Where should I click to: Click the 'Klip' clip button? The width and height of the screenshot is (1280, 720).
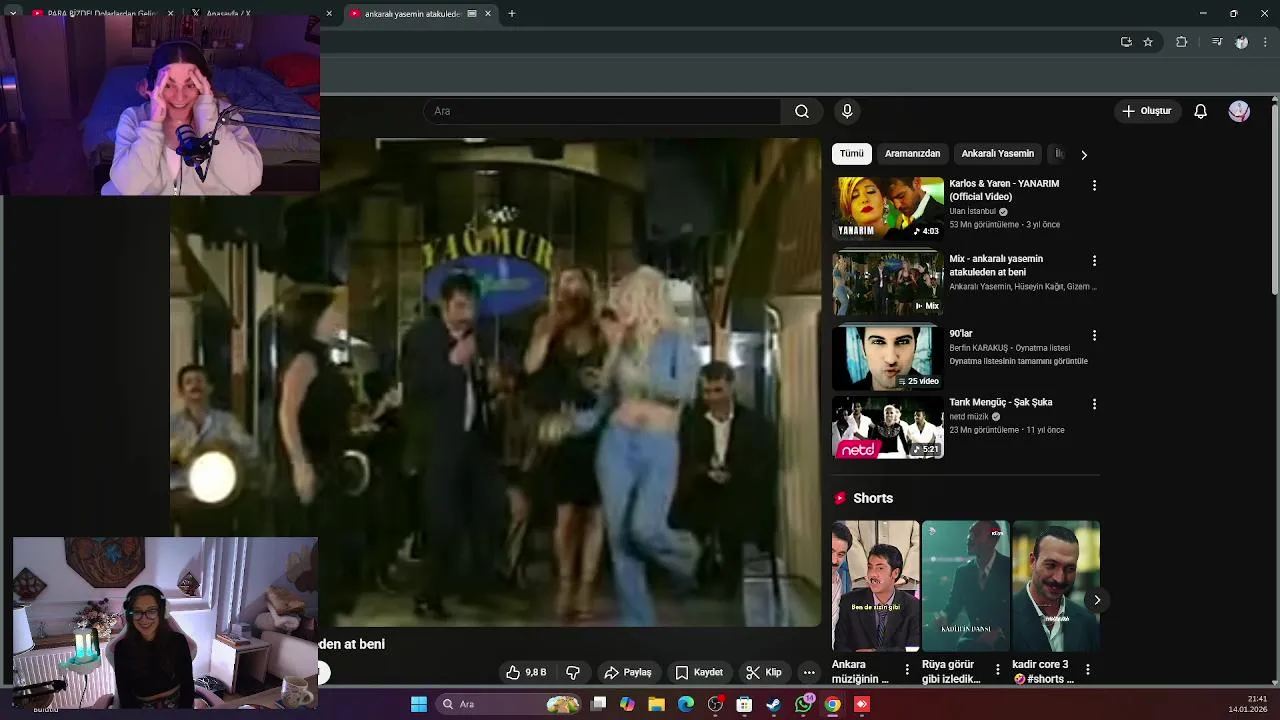coord(764,673)
